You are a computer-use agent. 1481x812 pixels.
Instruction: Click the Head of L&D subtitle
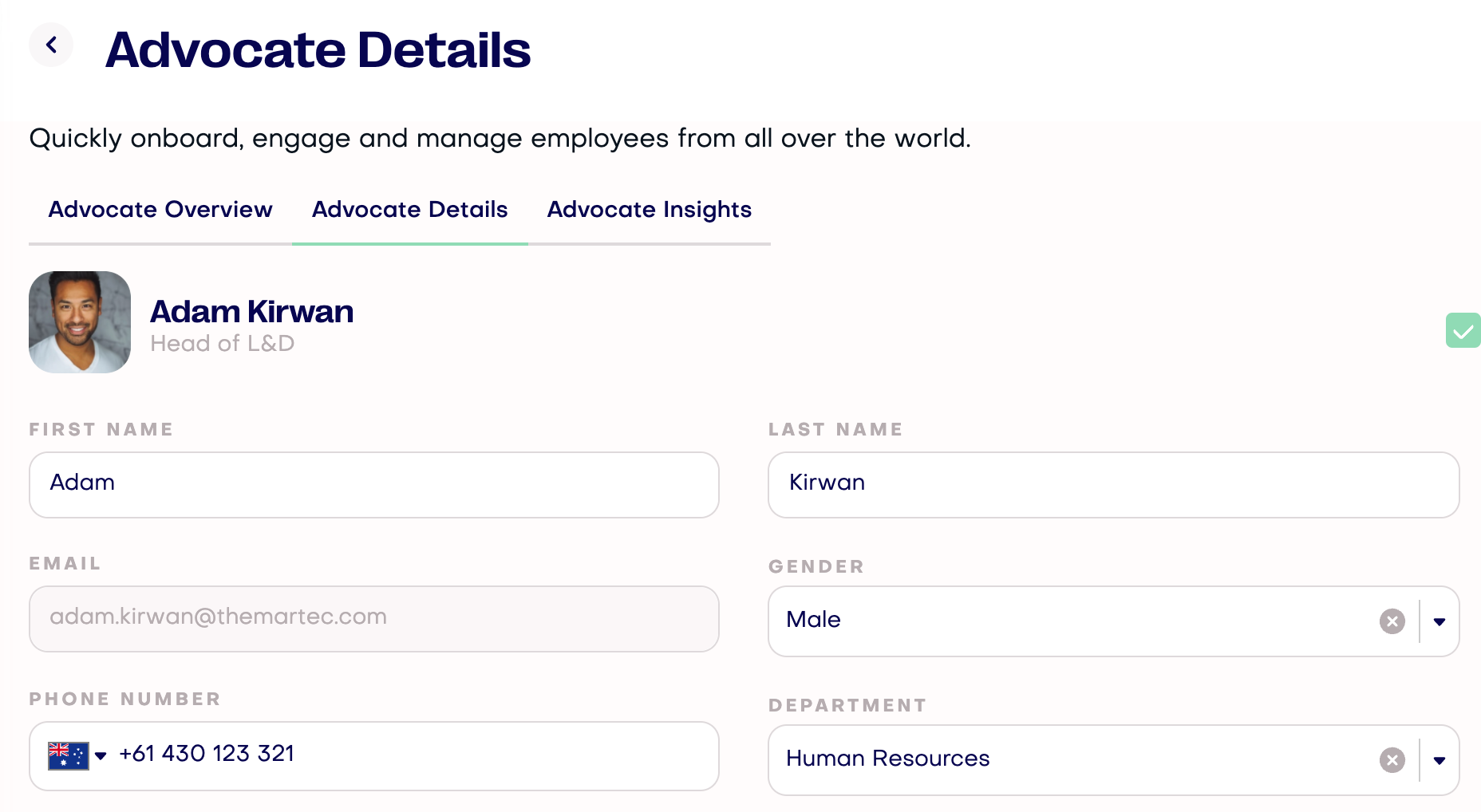click(222, 344)
